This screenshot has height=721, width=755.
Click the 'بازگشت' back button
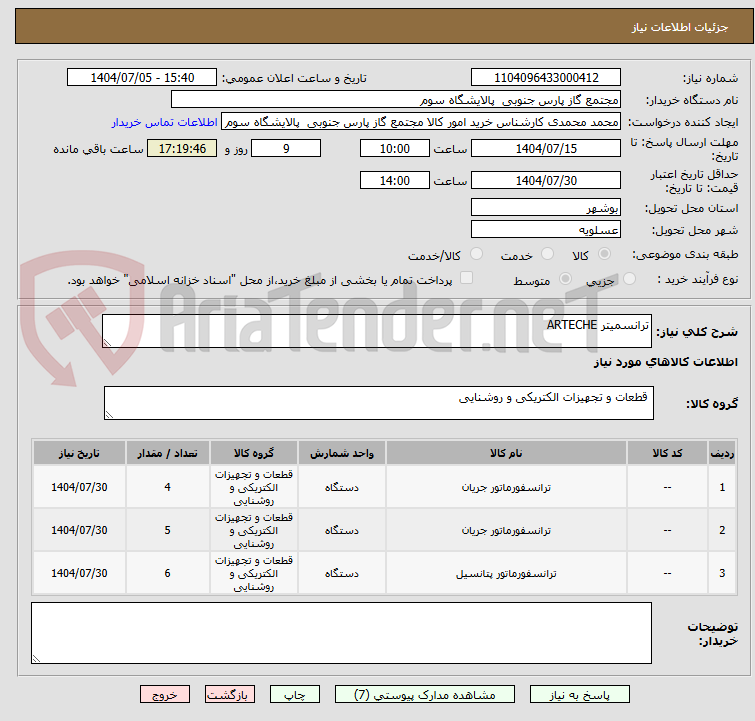point(230,695)
